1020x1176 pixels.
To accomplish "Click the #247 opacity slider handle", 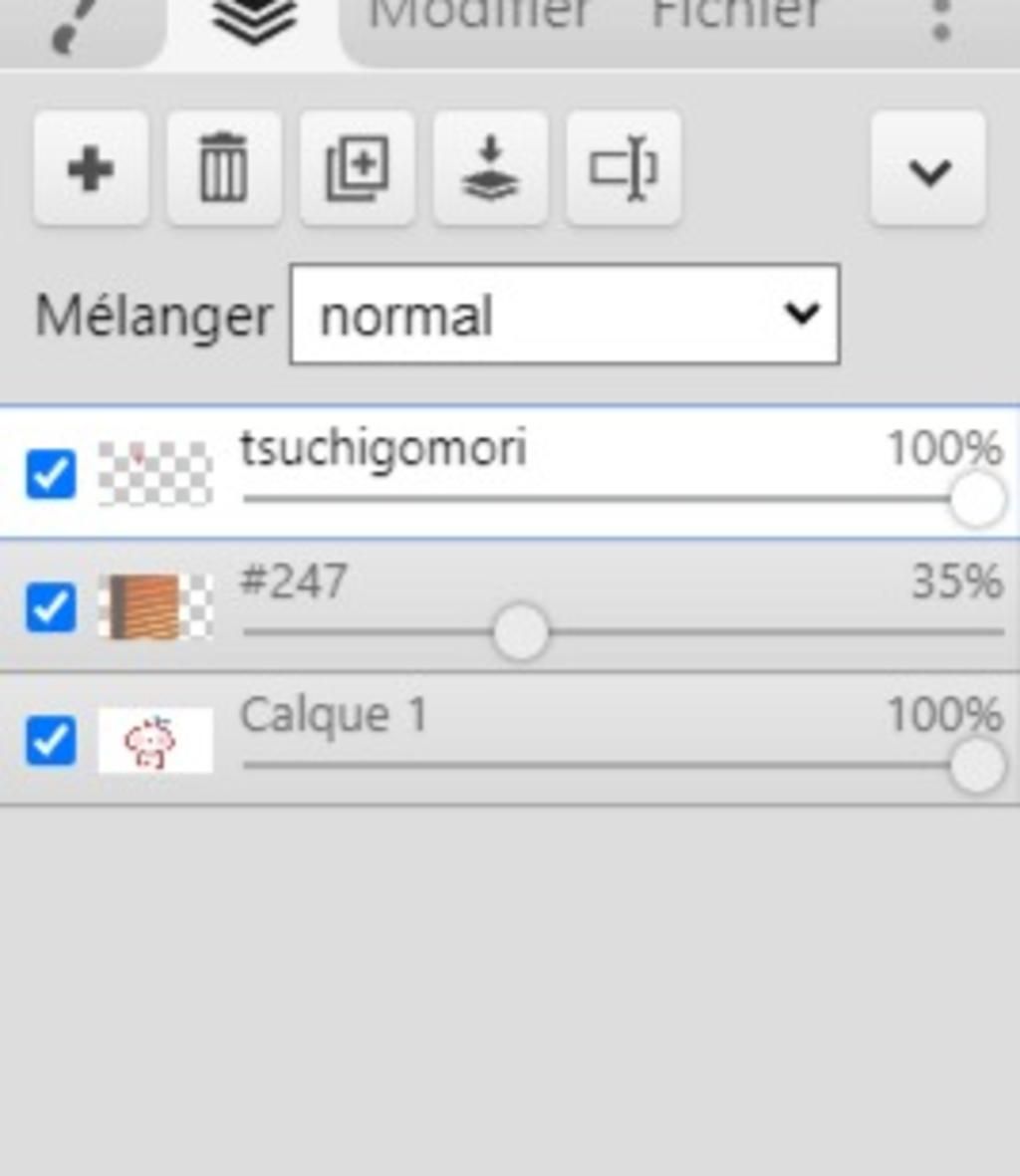I will tap(520, 631).
